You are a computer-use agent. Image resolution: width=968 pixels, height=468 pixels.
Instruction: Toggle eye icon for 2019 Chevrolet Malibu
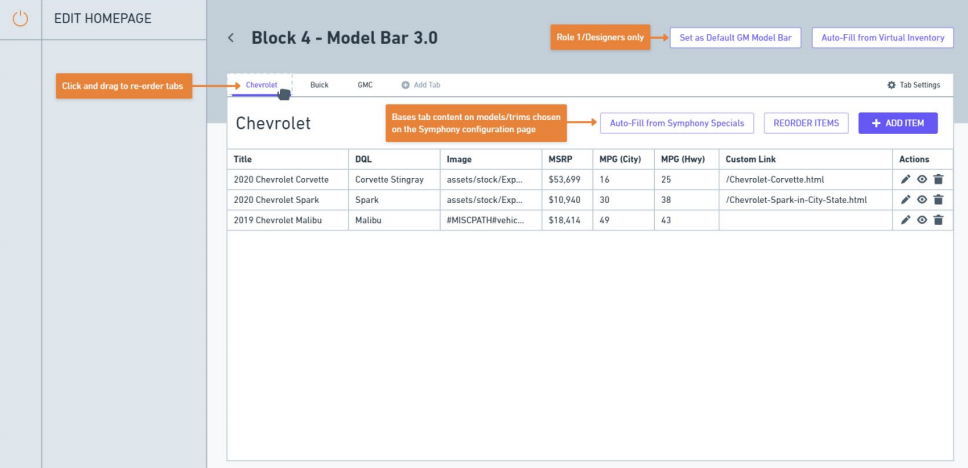(x=921, y=220)
